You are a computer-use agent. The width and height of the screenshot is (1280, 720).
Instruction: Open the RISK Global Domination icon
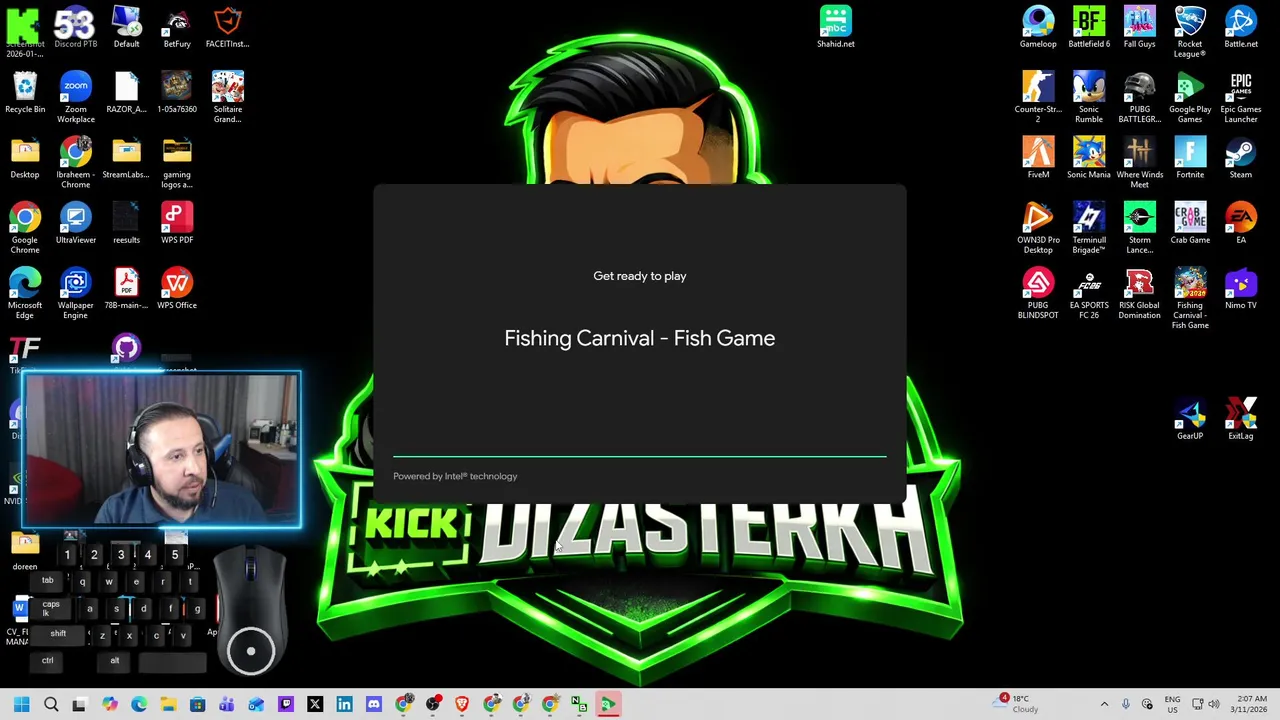click(x=1139, y=294)
